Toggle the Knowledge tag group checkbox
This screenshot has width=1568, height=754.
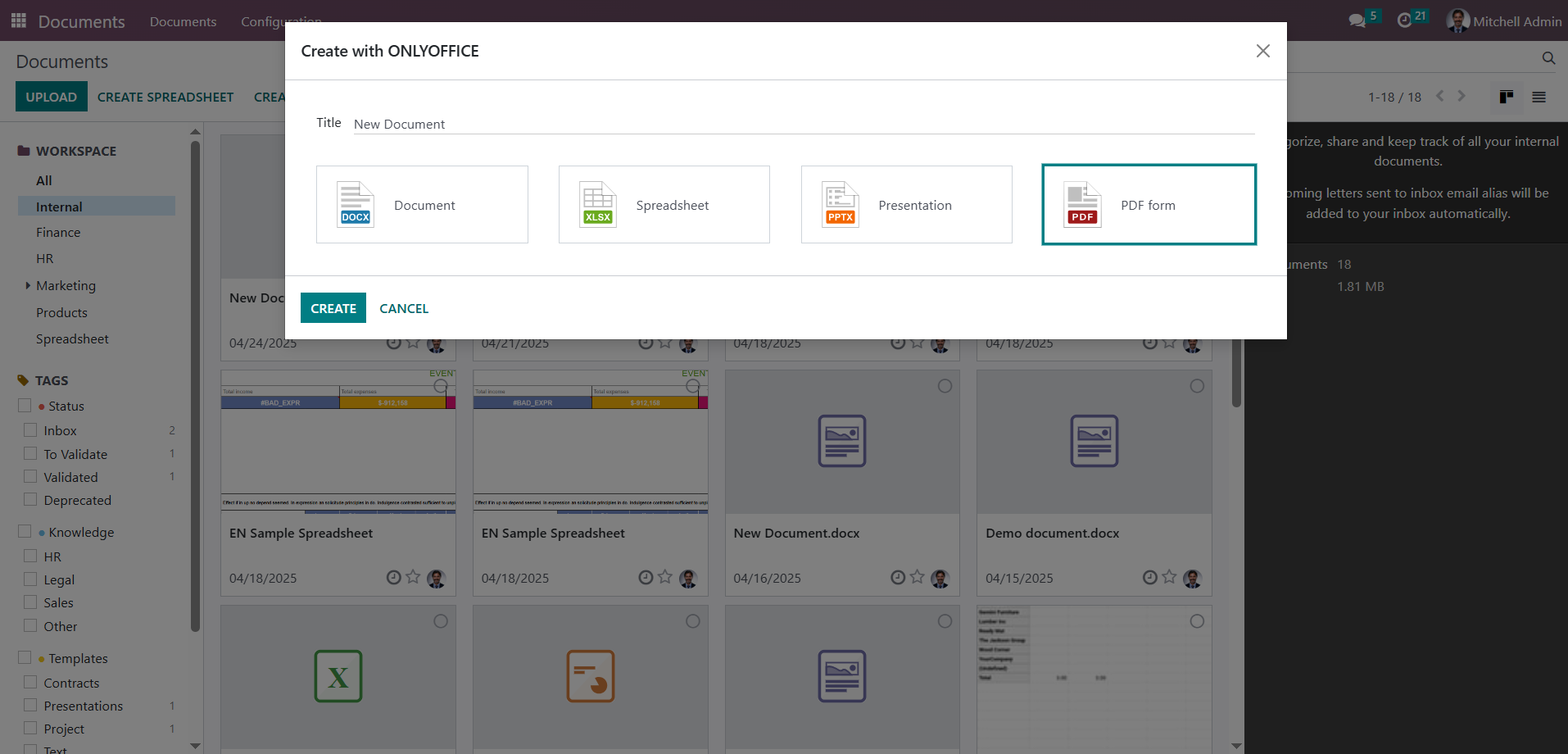(x=25, y=532)
